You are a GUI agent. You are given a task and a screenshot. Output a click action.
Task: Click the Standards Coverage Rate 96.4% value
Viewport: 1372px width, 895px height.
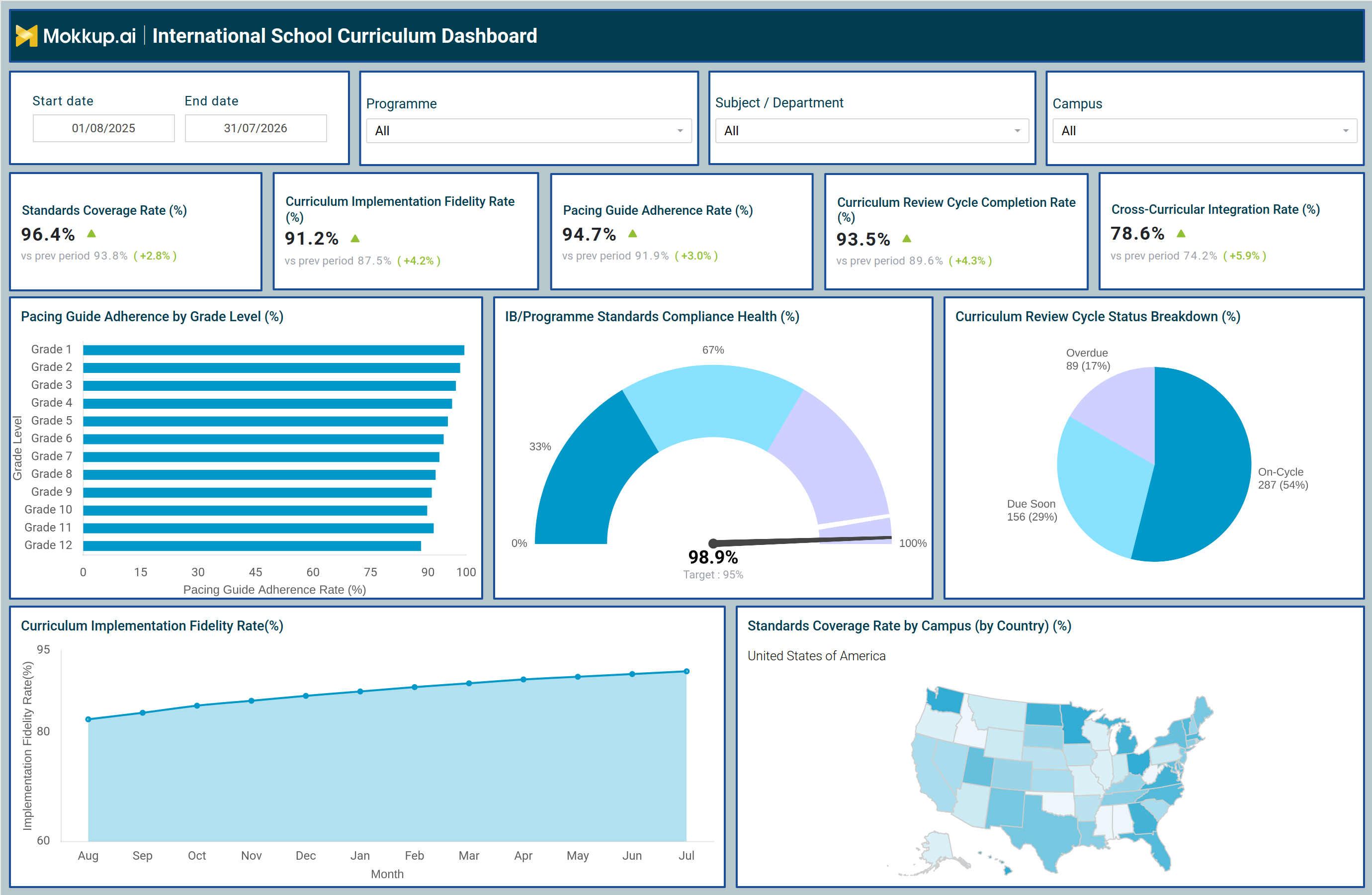(48, 234)
